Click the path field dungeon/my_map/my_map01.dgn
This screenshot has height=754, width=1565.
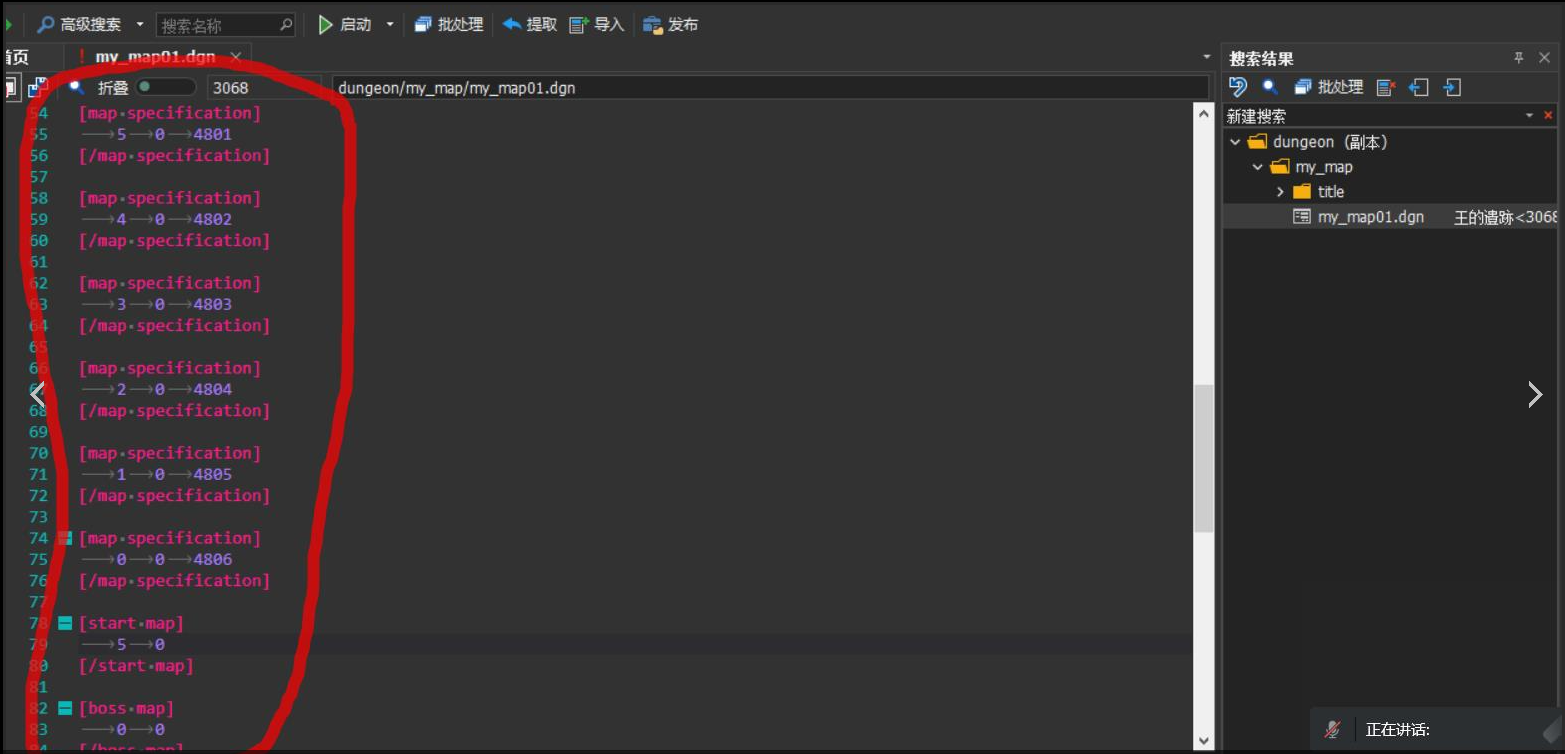pos(770,87)
